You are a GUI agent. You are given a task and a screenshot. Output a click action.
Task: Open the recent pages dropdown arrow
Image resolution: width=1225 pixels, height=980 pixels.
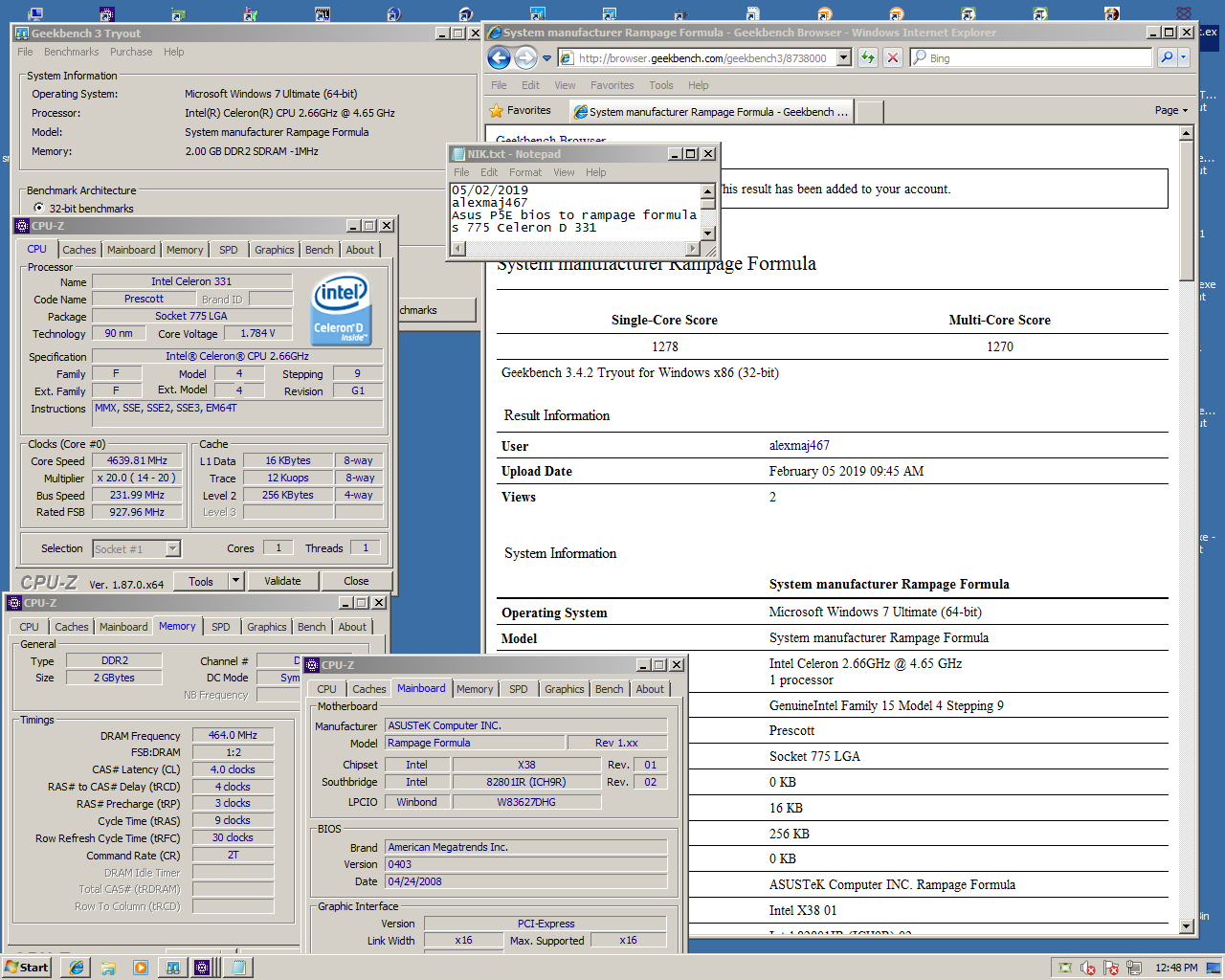click(x=547, y=58)
